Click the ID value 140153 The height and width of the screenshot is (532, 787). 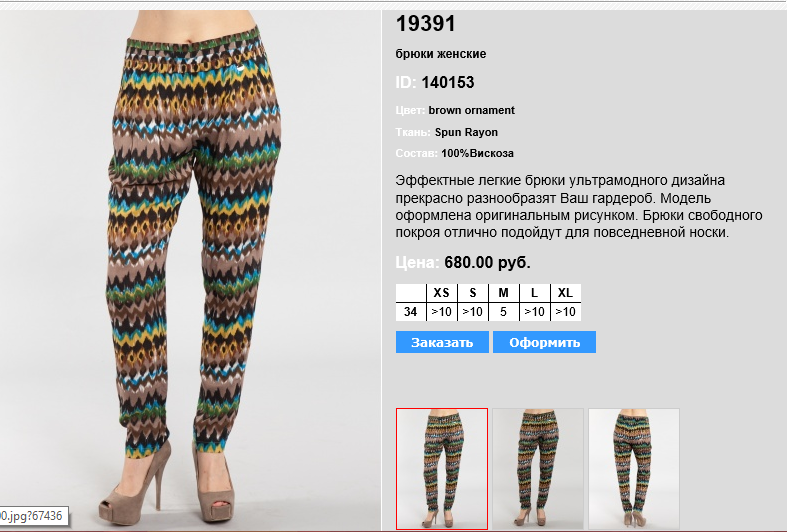pos(448,82)
